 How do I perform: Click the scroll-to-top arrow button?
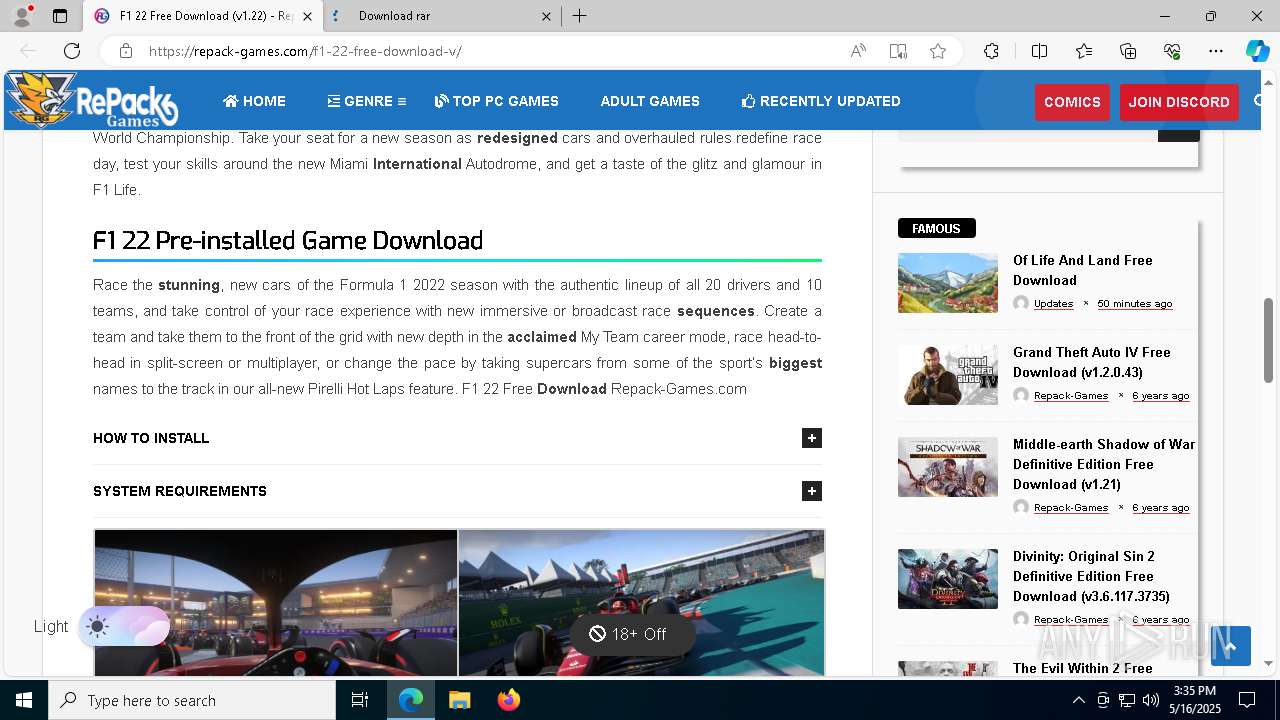coord(1231,646)
